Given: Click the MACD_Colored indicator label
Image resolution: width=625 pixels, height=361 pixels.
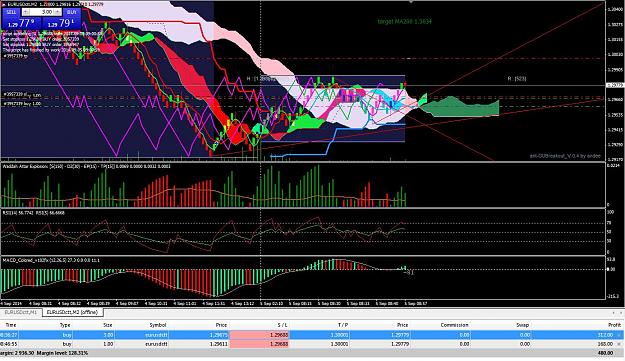Looking at the screenshot, I should 51,260.
